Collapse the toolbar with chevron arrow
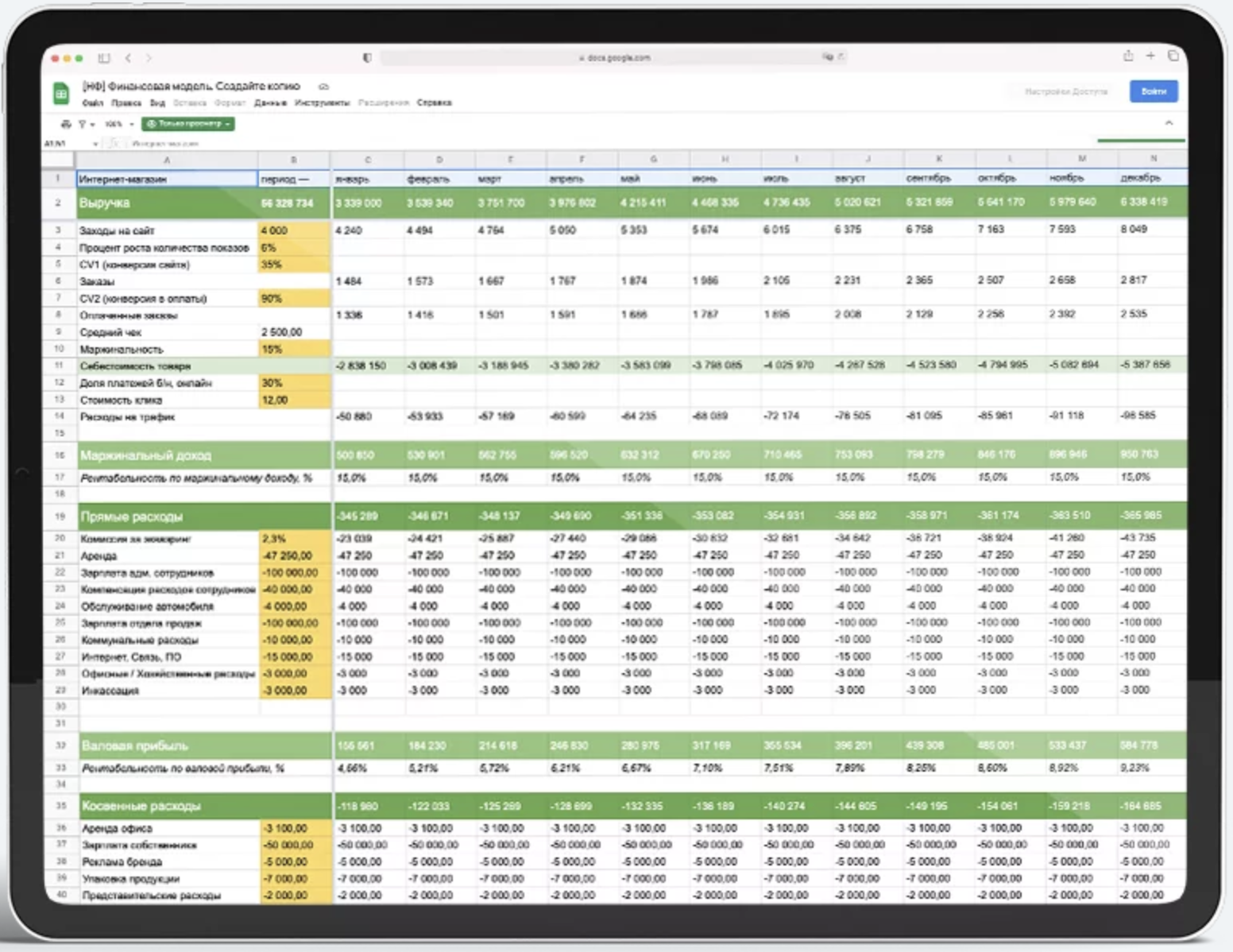The width and height of the screenshot is (1233, 952). 1169,123
